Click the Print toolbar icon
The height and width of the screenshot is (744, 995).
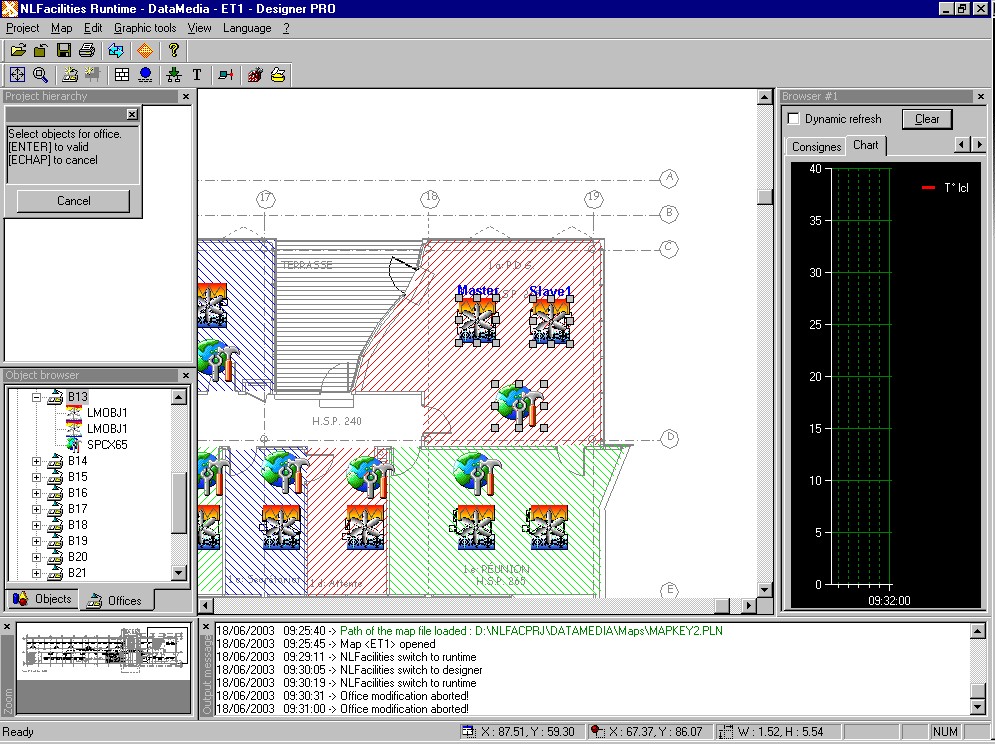tap(87, 50)
